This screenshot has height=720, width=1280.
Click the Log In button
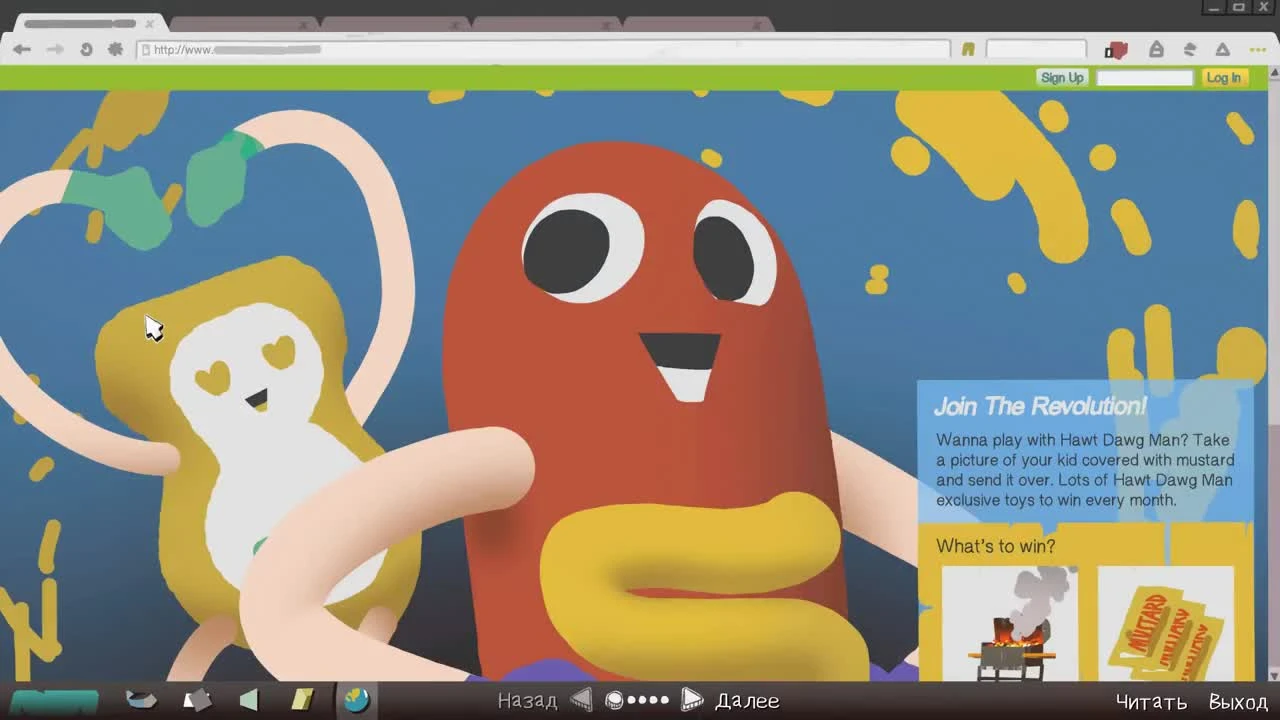[x=1223, y=78]
